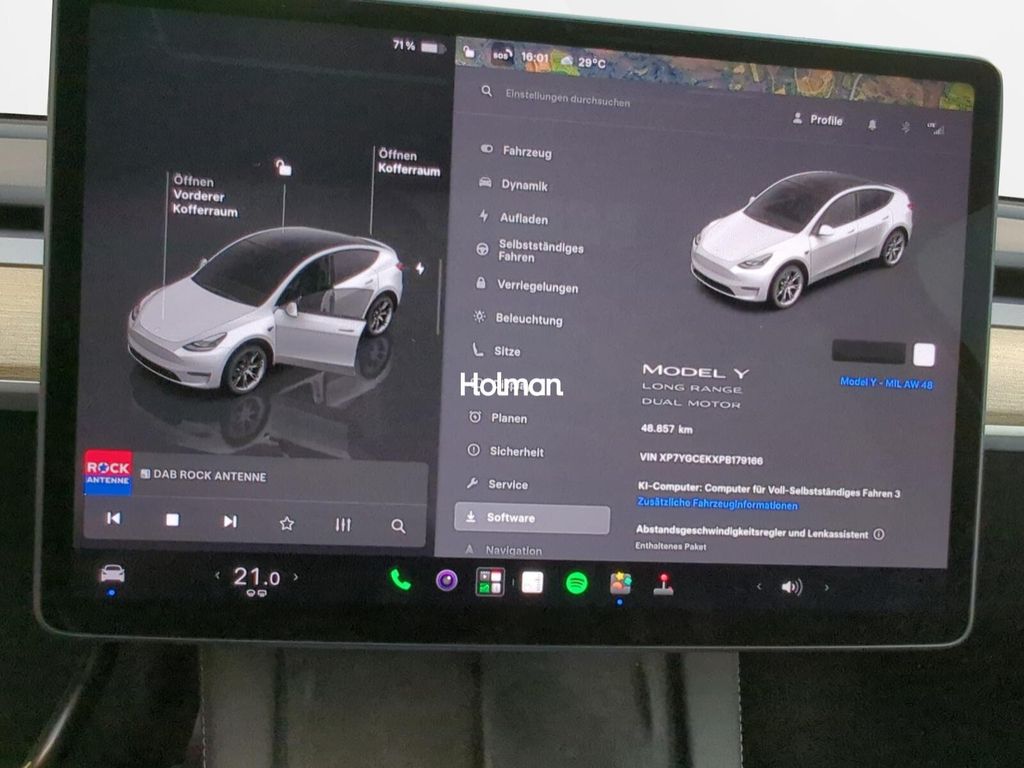Select the Software menu item
The image size is (1024, 768).
point(532,518)
